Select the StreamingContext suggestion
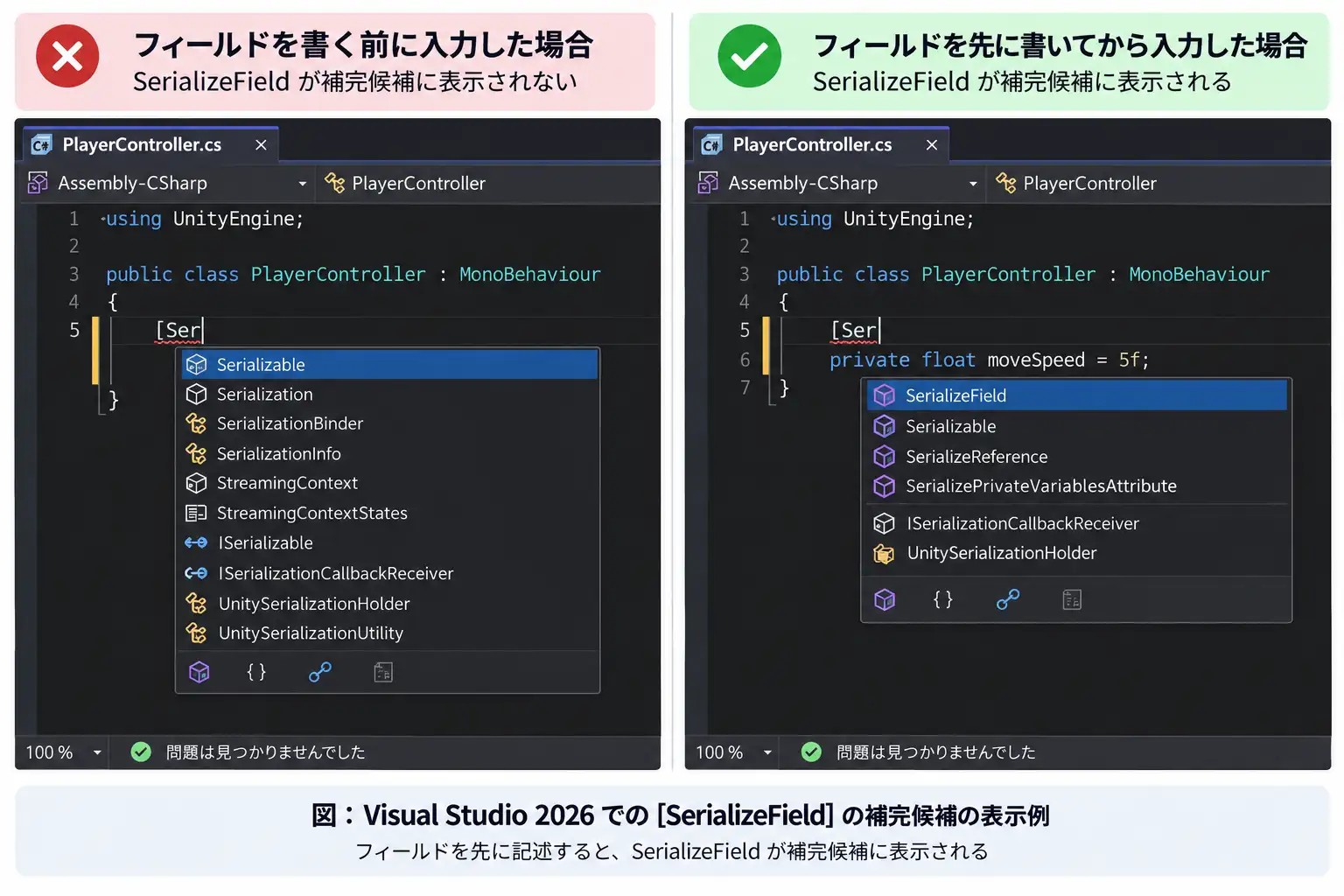The height and width of the screenshot is (896, 1344). 388,483
